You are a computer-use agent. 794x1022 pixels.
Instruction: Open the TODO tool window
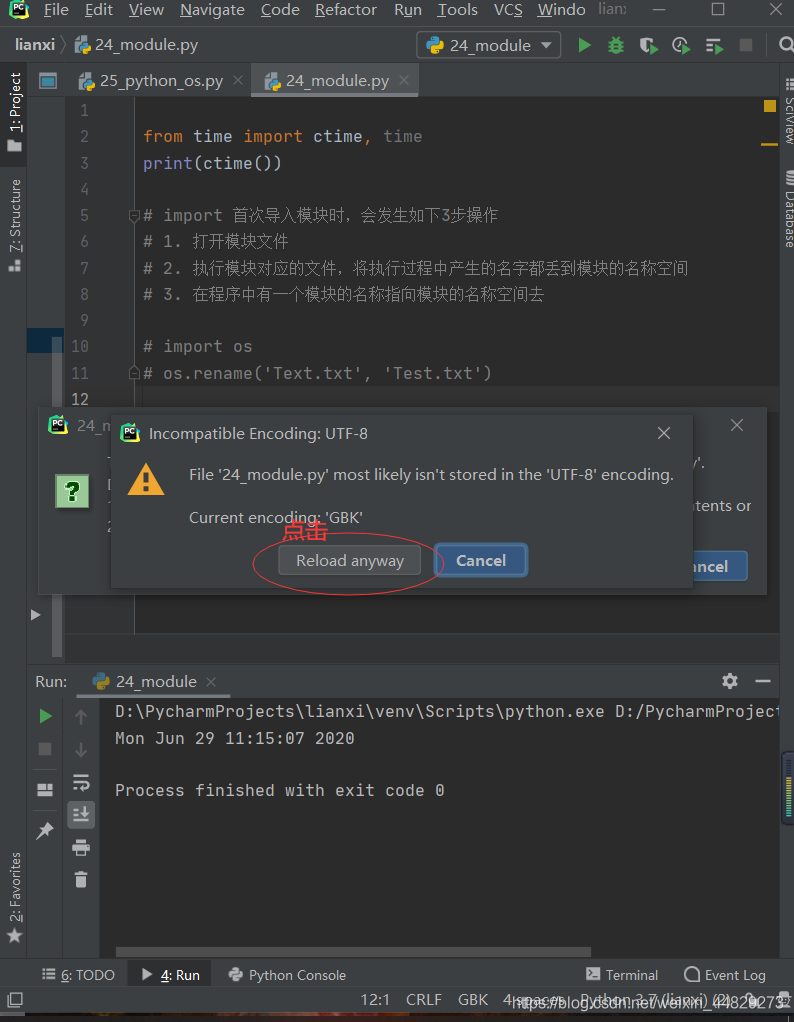(x=78, y=975)
